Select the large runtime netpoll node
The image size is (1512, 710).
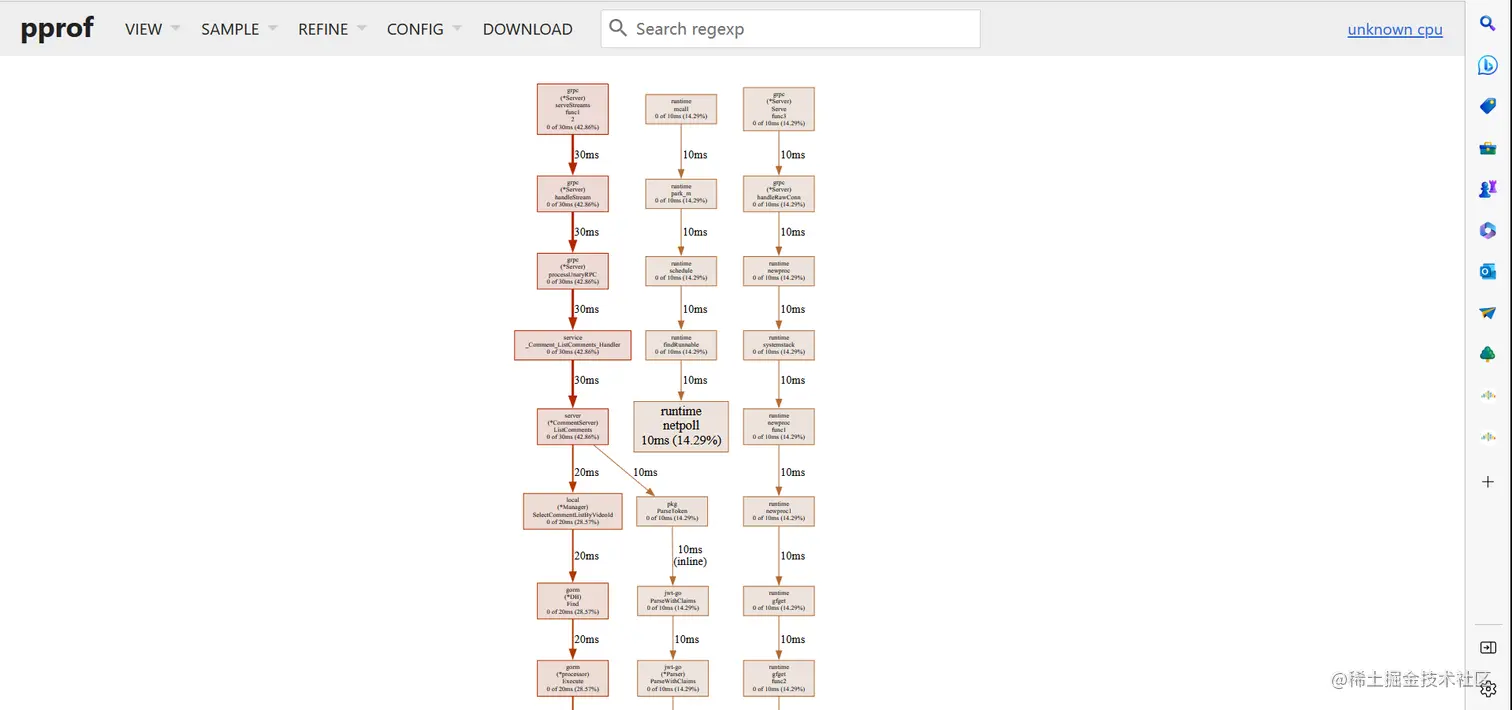point(681,427)
